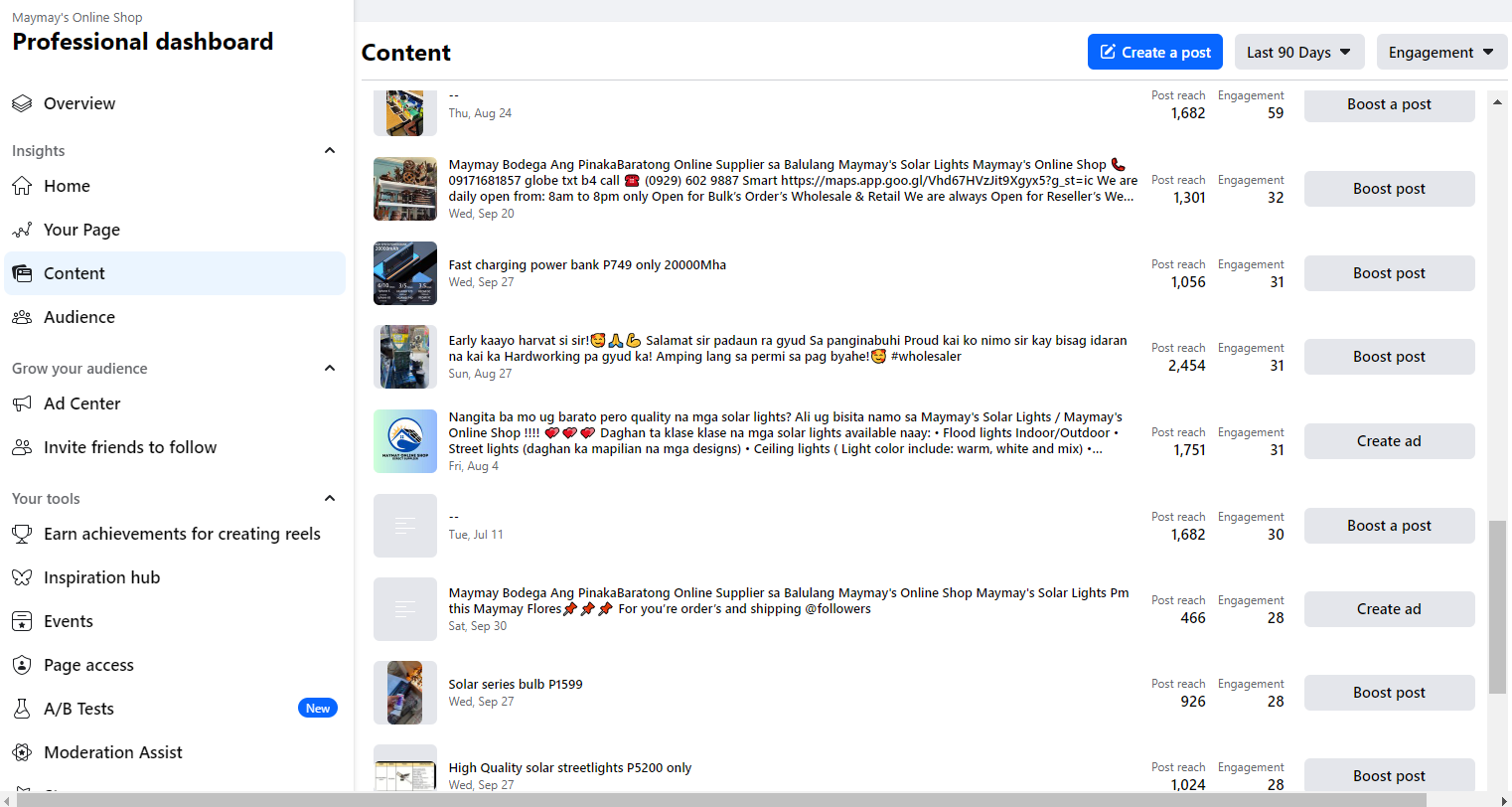Click the Home house icon

click(22, 186)
